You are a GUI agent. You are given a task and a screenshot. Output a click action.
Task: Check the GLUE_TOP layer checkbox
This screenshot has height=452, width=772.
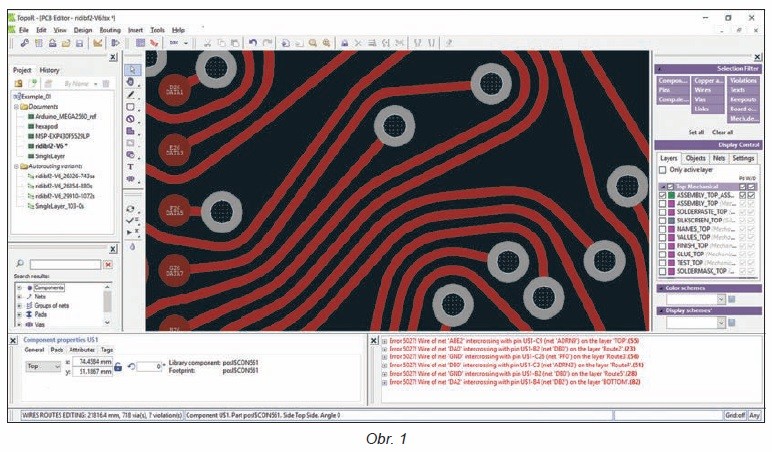pyautogui.click(x=663, y=255)
